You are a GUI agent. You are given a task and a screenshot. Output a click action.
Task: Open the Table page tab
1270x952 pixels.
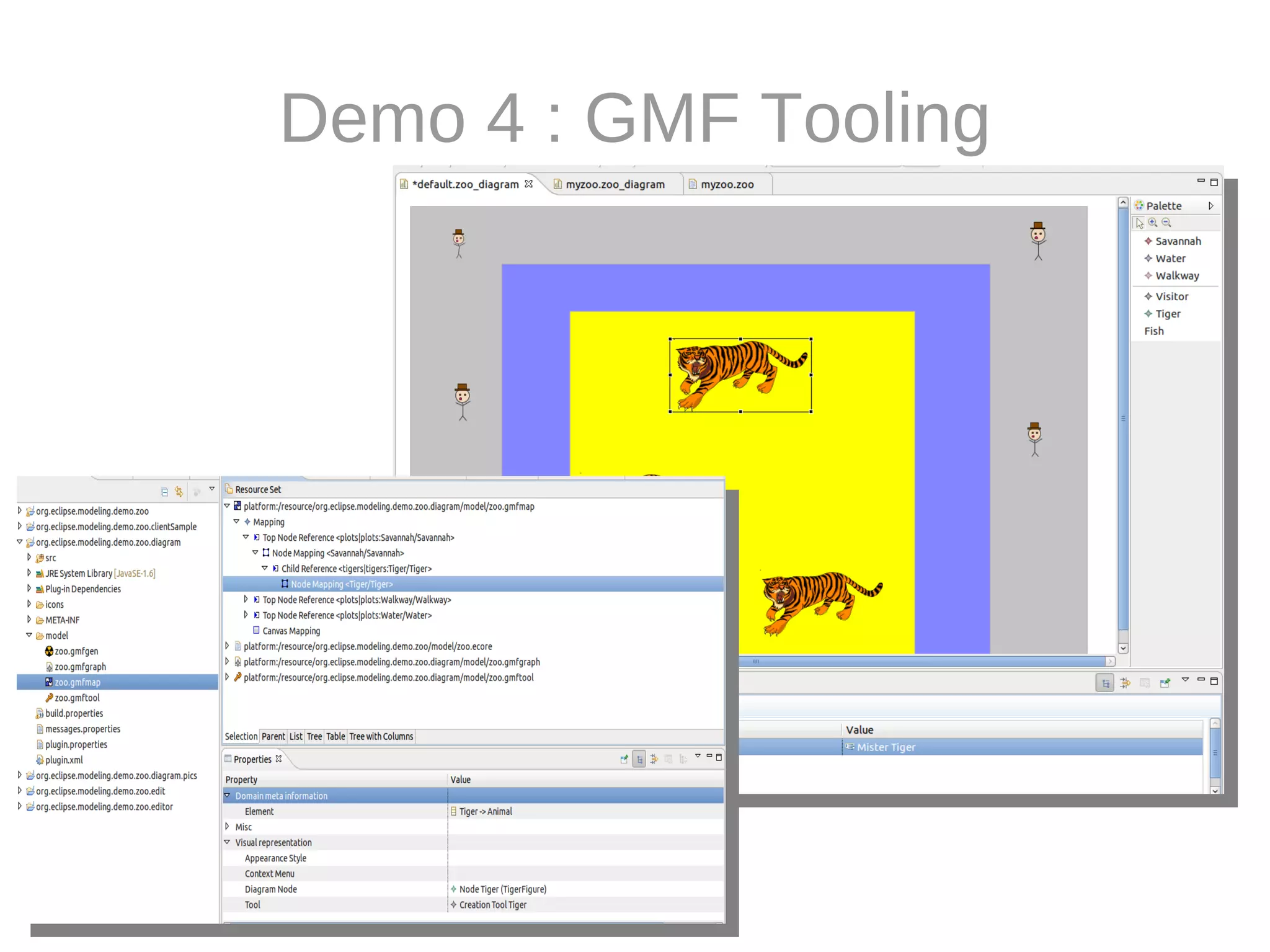pos(335,737)
